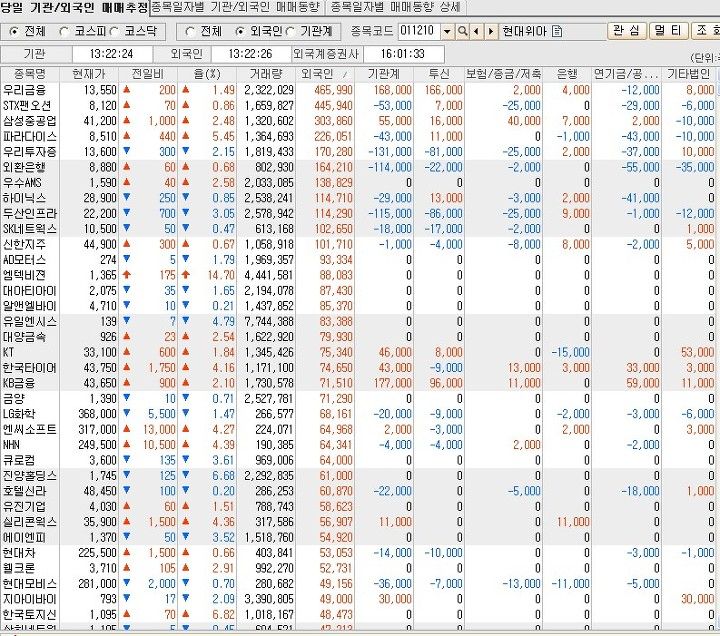Select the 유일엔시스 stock row
The image size is (720, 636).
pos(358,321)
